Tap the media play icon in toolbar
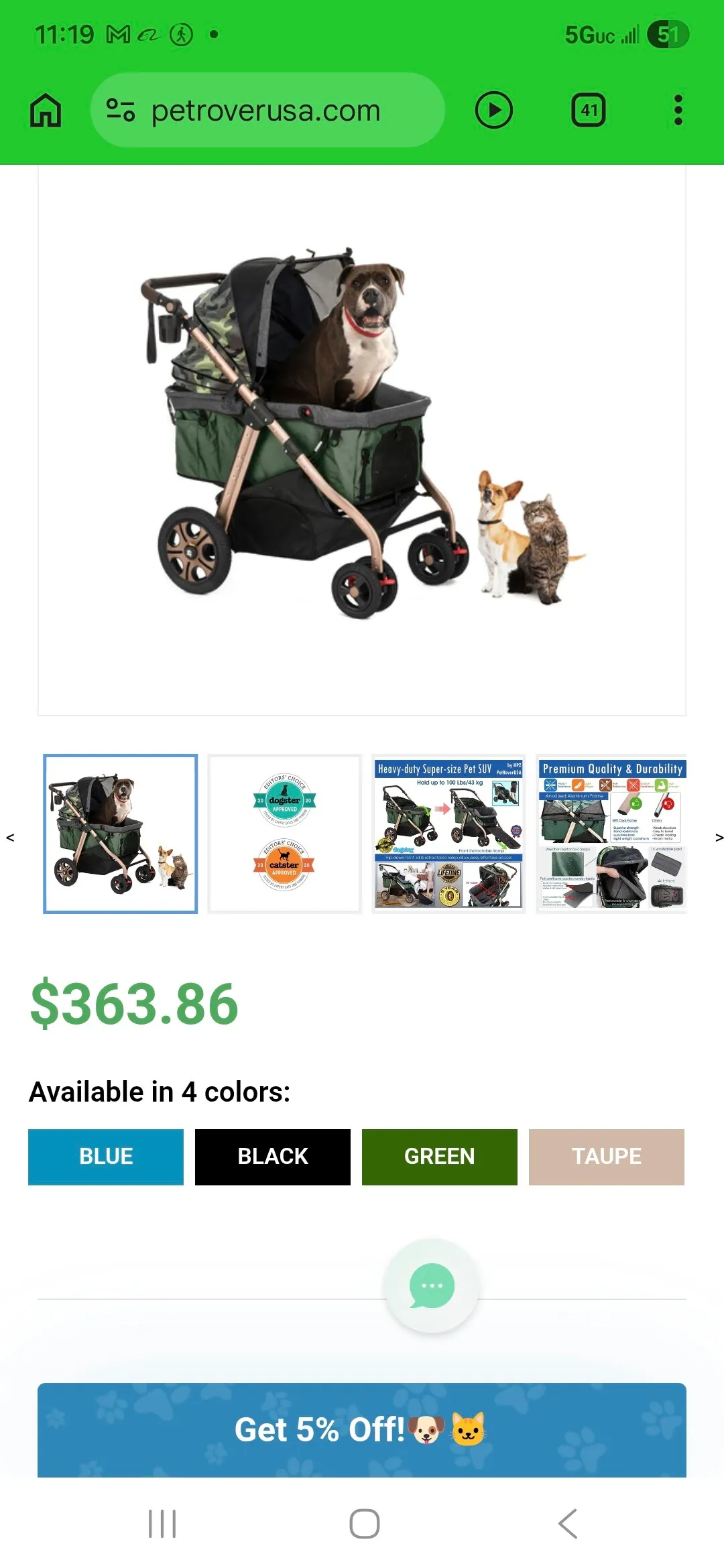Screen dimensions: 724x1568 (x=494, y=110)
